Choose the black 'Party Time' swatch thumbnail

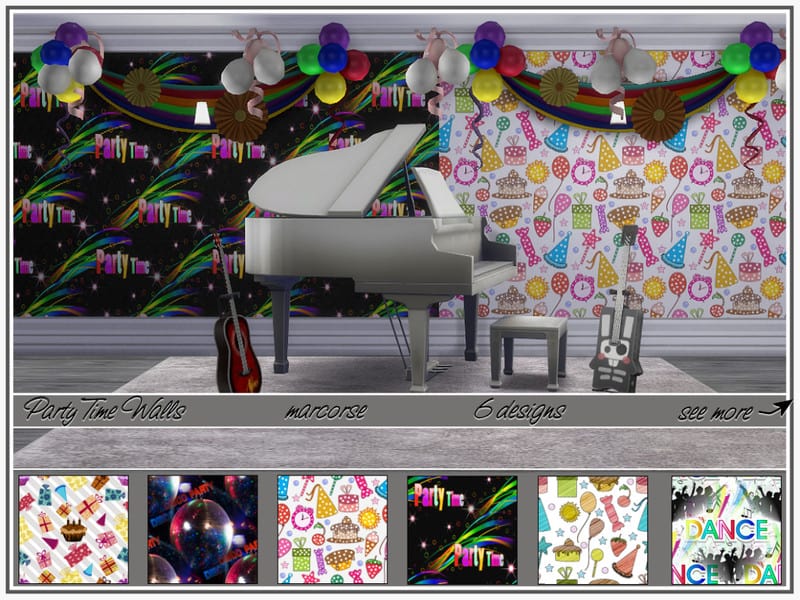click(x=462, y=529)
